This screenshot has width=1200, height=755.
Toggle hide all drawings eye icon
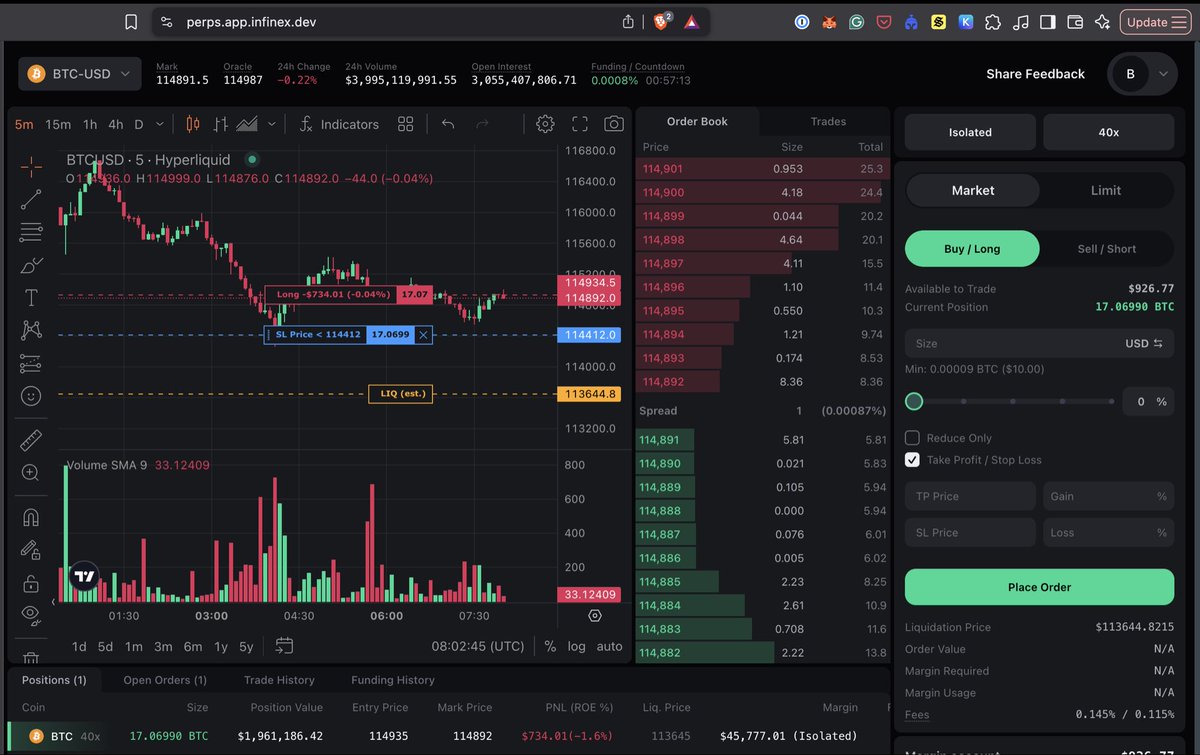pyautogui.click(x=31, y=615)
